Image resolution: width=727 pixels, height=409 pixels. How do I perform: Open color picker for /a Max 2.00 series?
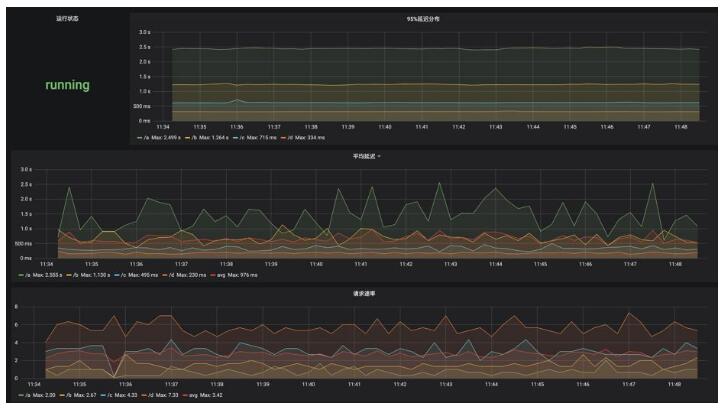coord(22,395)
